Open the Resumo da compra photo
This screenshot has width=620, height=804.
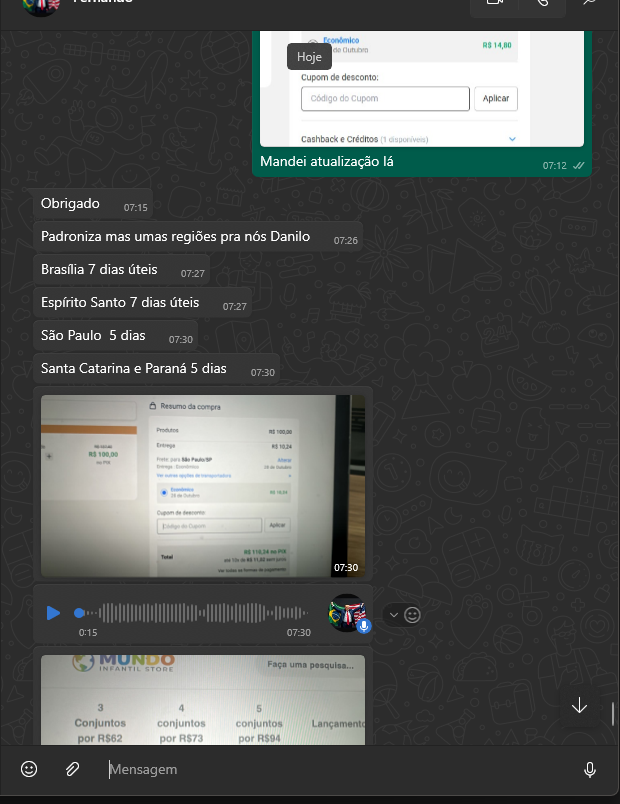[203, 486]
